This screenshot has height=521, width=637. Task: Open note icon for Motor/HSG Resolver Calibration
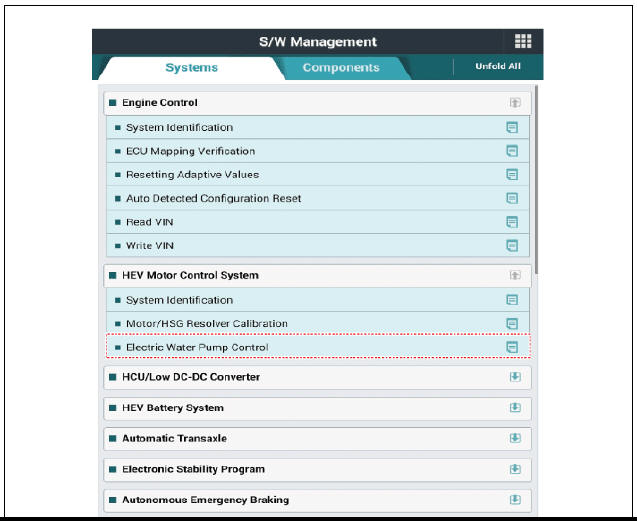coord(512,323)
